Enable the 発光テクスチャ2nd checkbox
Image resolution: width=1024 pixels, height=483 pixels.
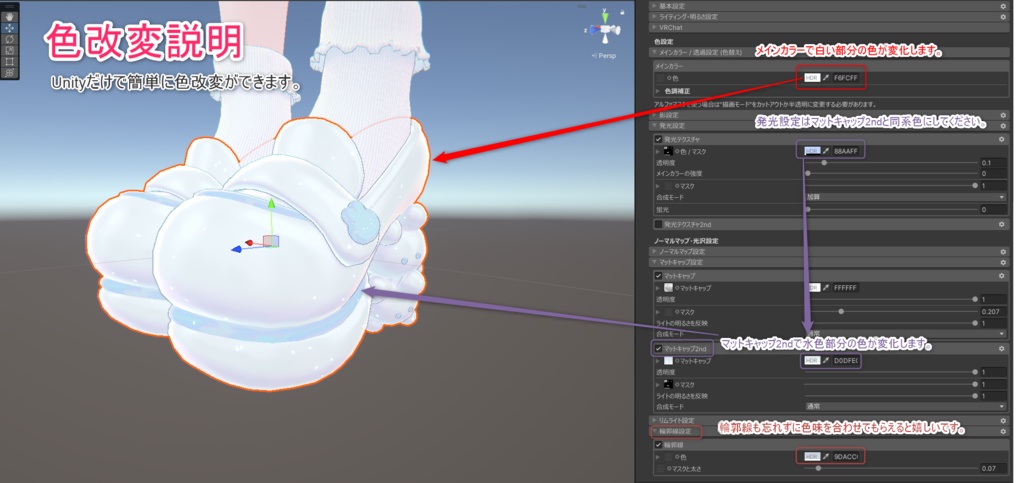pyautogui.click(x=658, y=224)
